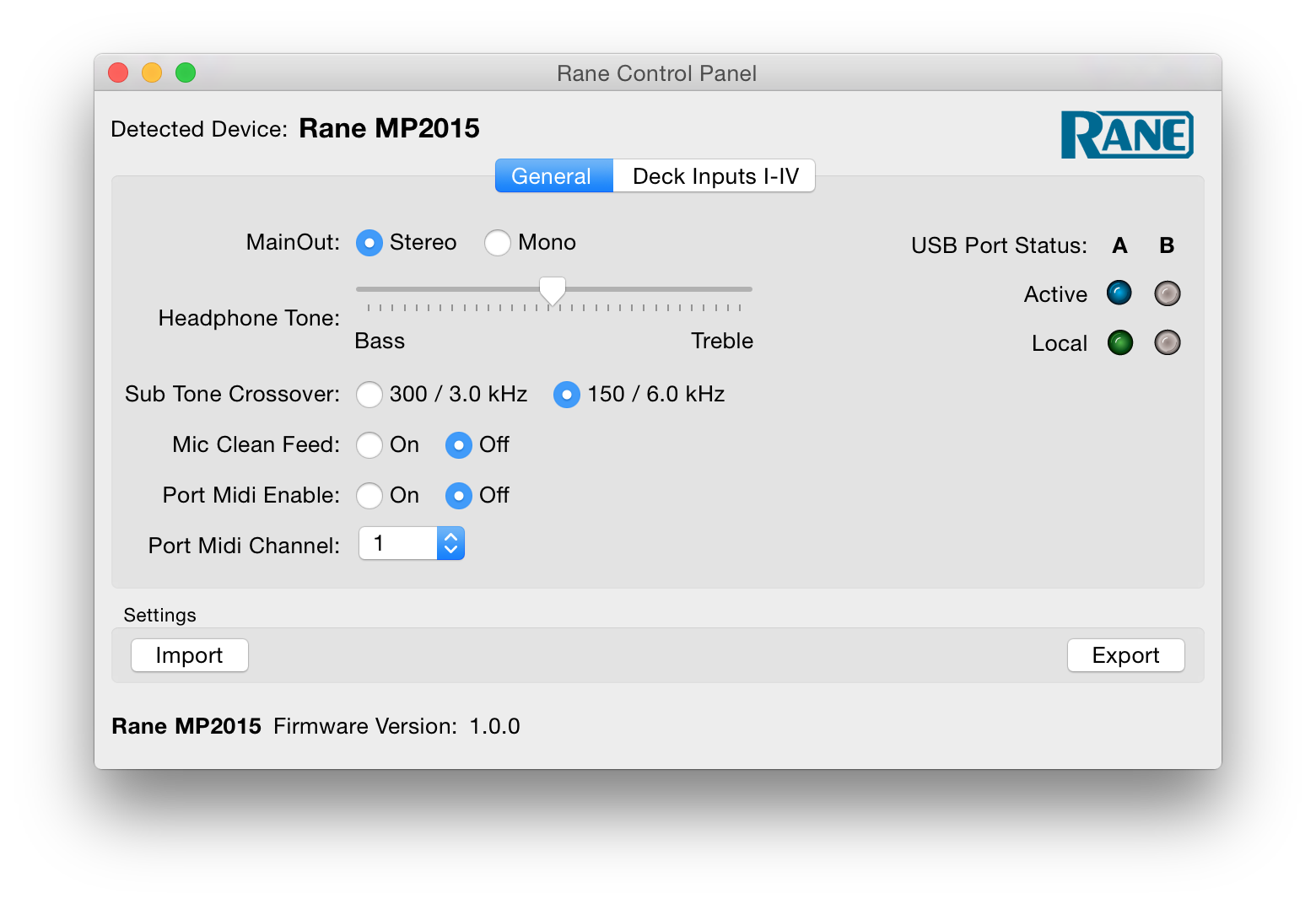
Task: Click the green Local indicator for port A
Action: pos(1119,342)
